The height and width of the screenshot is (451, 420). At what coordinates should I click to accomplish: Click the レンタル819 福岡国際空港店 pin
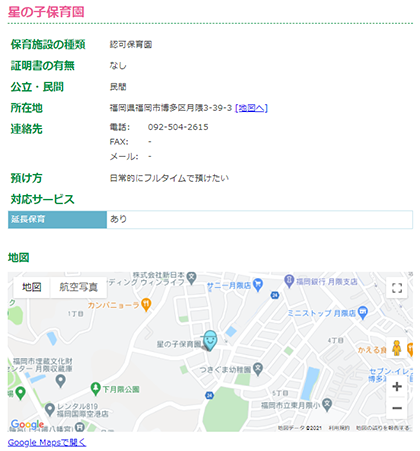pos(50,410)
